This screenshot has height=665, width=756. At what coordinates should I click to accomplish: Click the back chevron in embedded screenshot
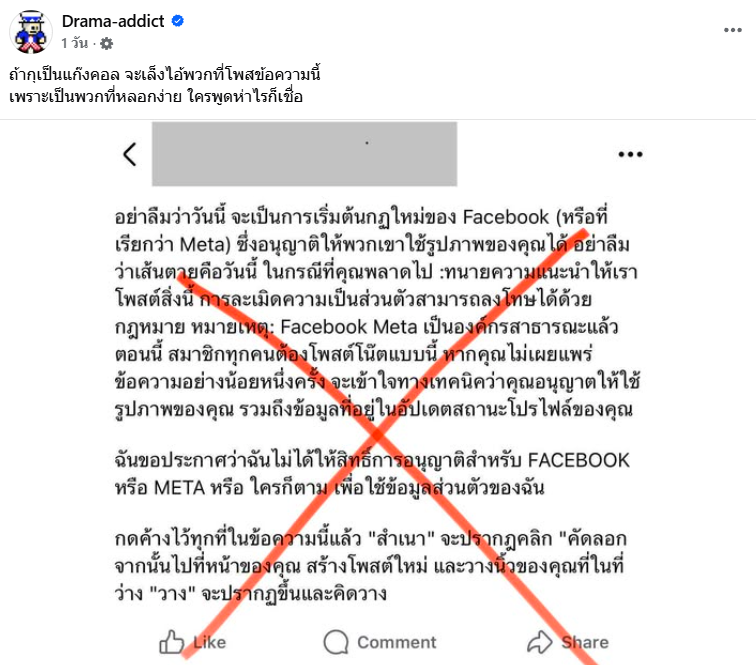point(130,154)
